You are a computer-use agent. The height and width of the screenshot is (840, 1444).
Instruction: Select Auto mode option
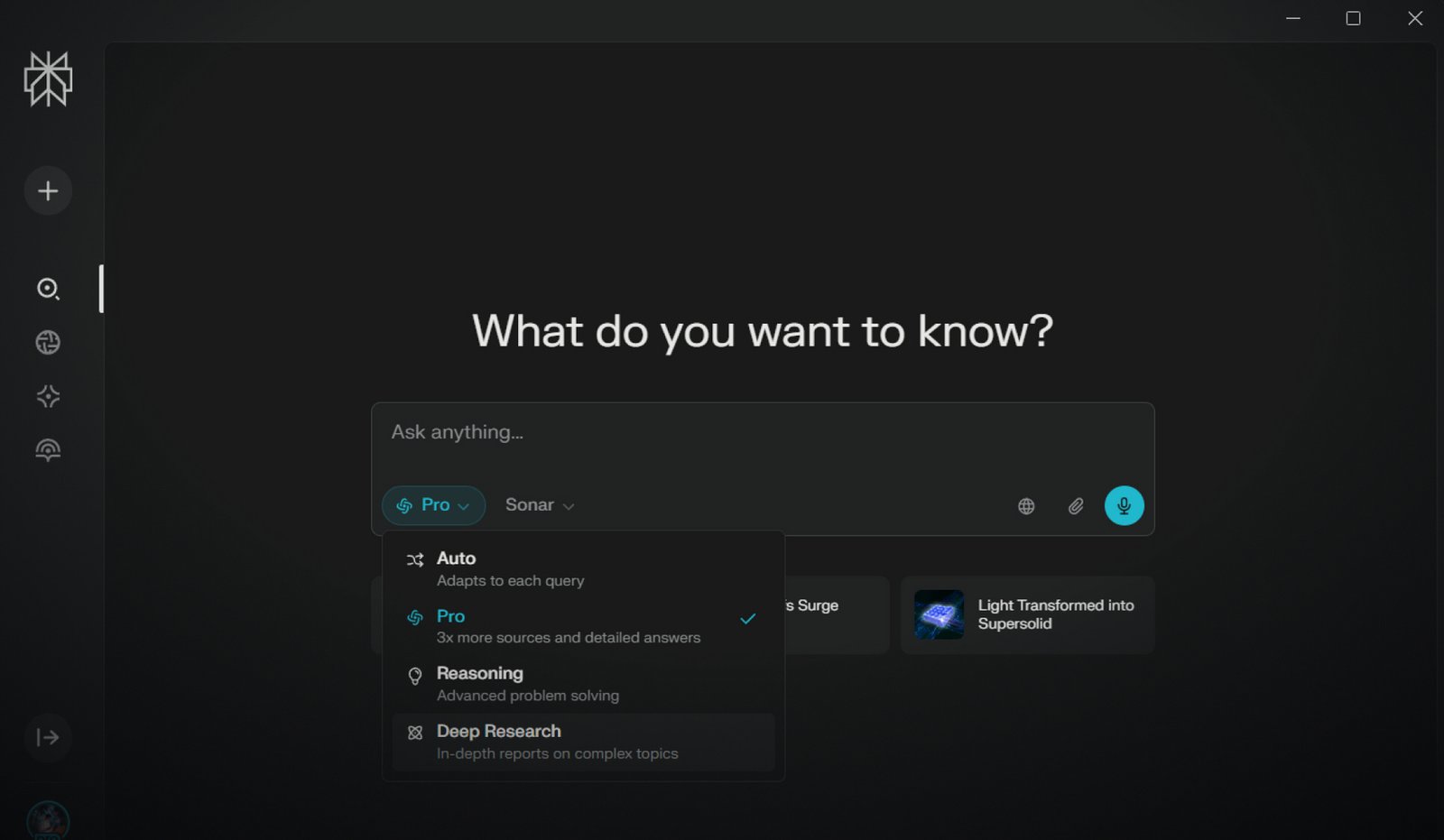(584, 568)
